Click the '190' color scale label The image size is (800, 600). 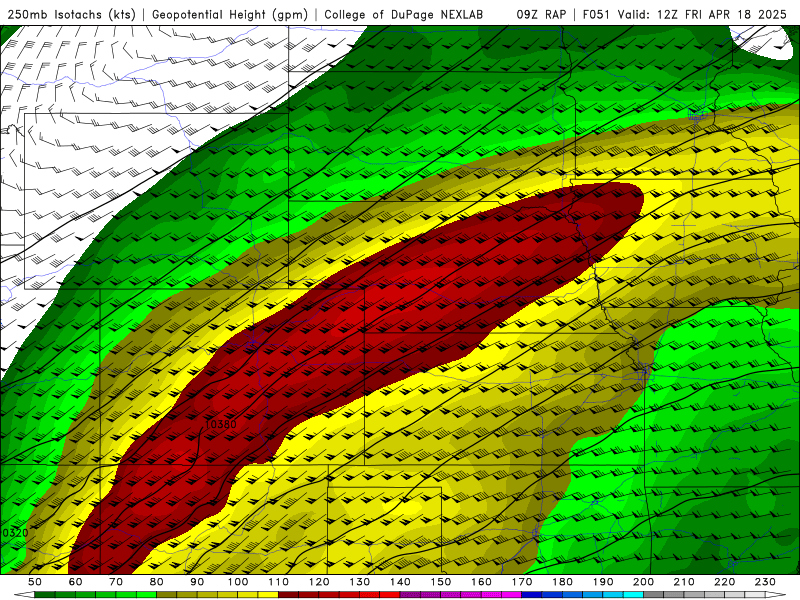(603, 582)
